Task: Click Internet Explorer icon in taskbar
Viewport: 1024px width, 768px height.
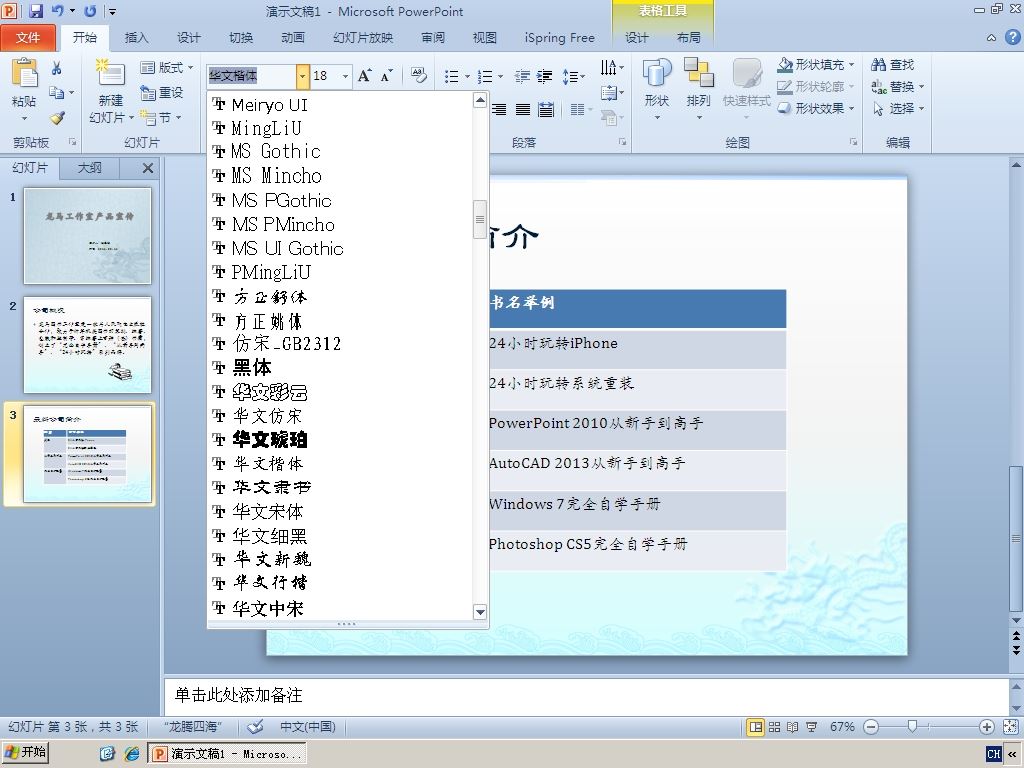Action: point(132,754)
